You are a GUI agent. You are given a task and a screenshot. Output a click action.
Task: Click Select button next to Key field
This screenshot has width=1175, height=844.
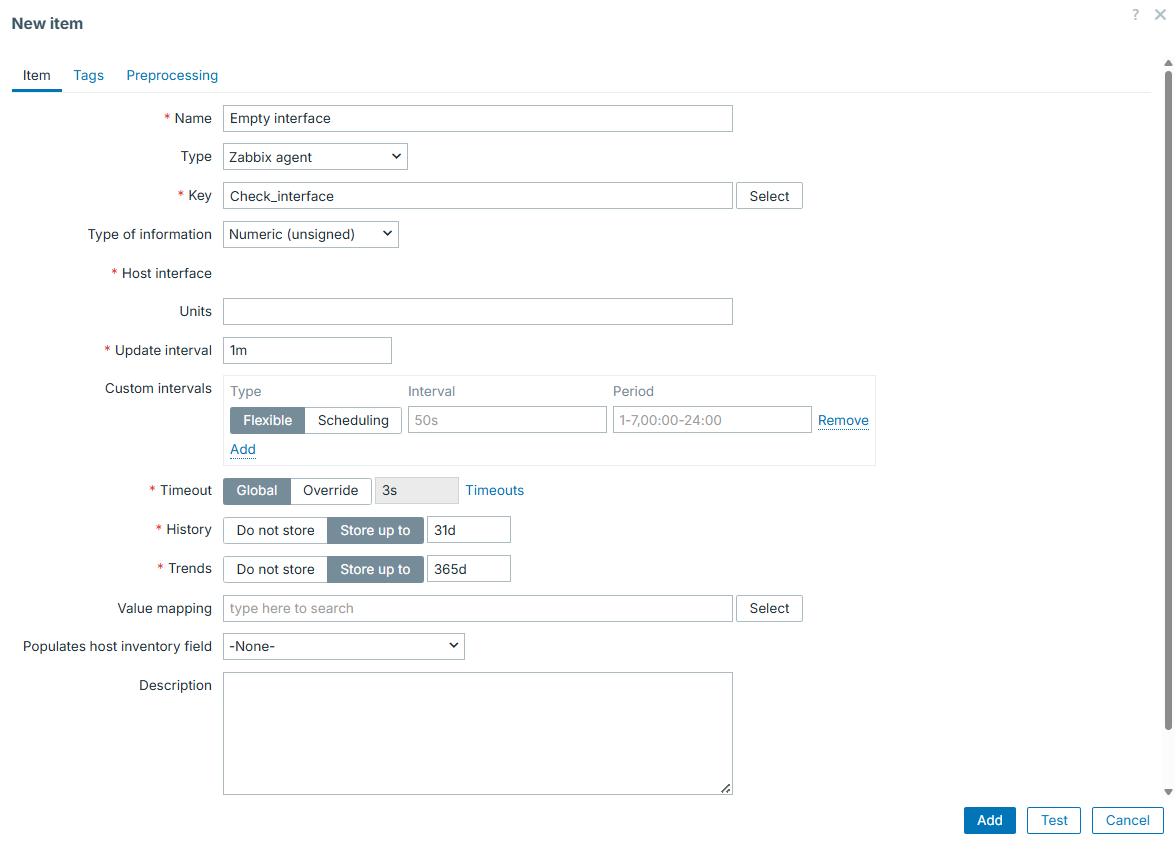(769, 196)
